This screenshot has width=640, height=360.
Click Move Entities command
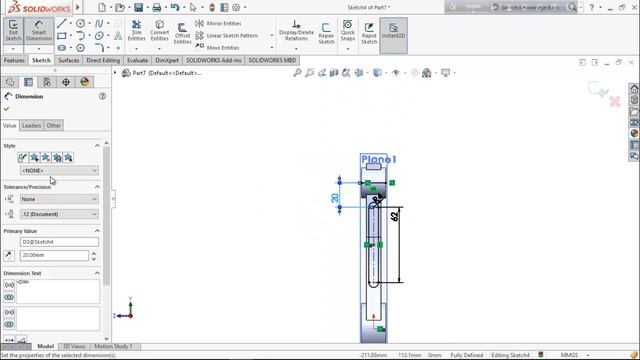[x=218, y=48]
